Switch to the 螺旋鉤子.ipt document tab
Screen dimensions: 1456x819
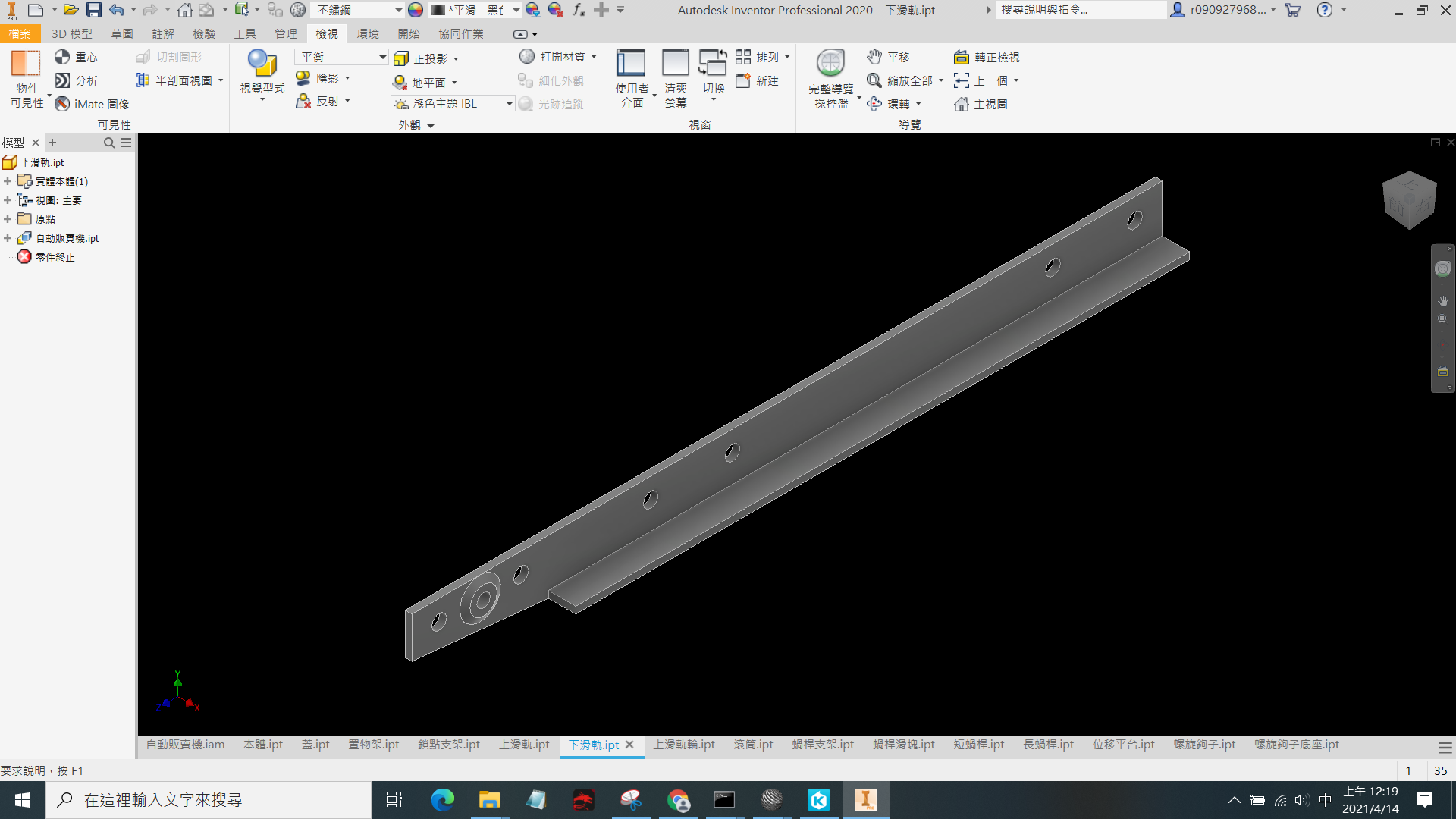tap(1204, 745)
